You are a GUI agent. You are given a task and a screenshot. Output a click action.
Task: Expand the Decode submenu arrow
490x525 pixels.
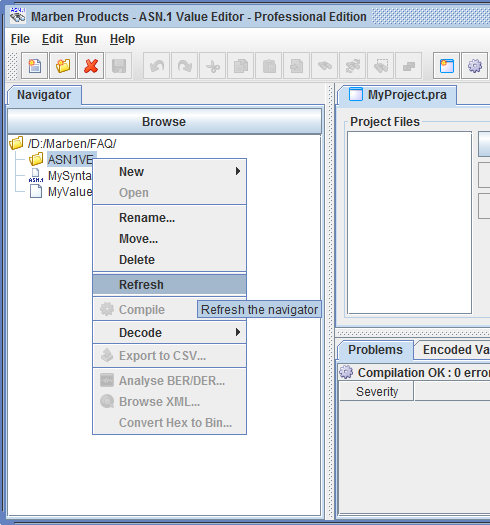click(x=237, y=332)
